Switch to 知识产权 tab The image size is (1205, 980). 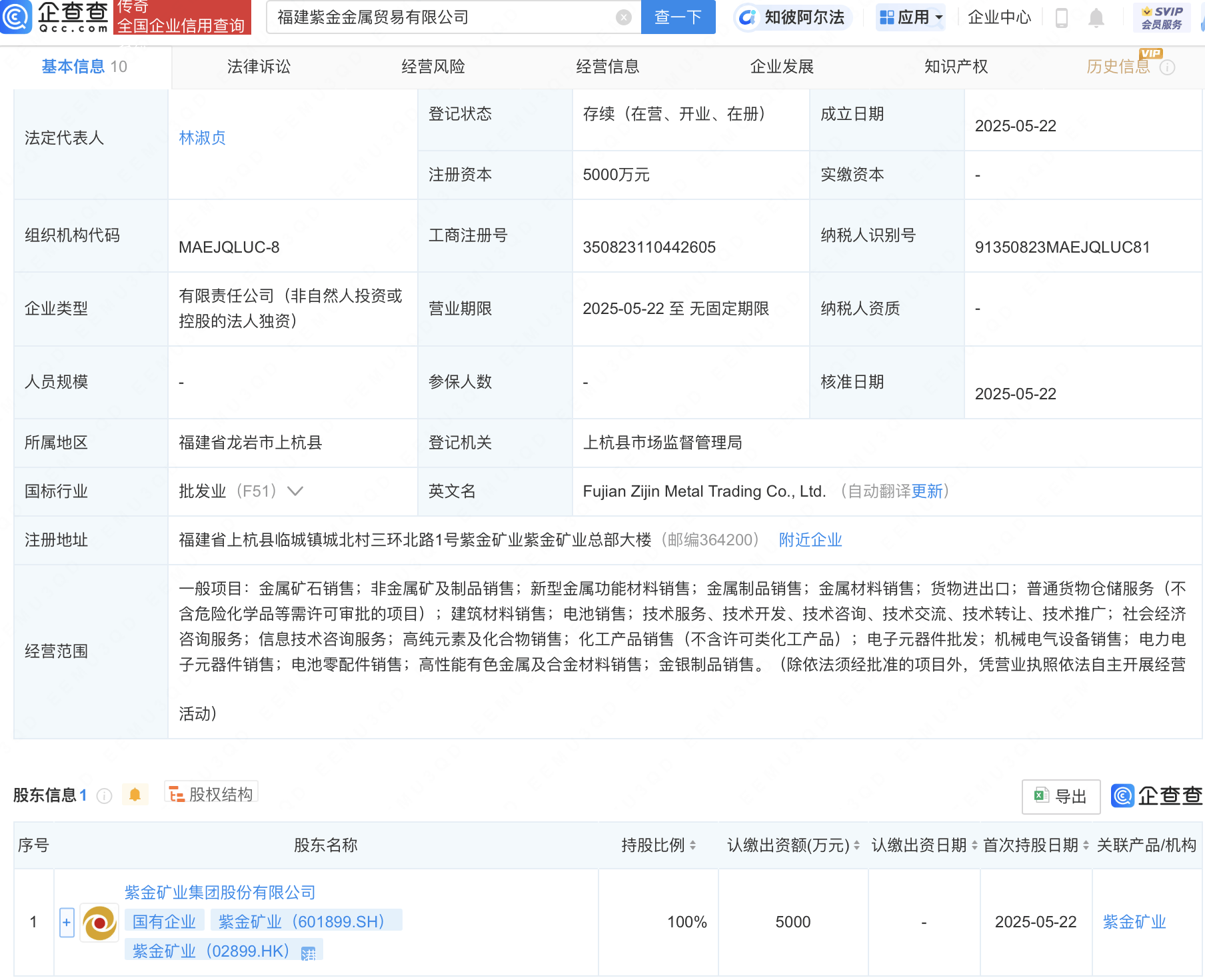tap(956, 67)
